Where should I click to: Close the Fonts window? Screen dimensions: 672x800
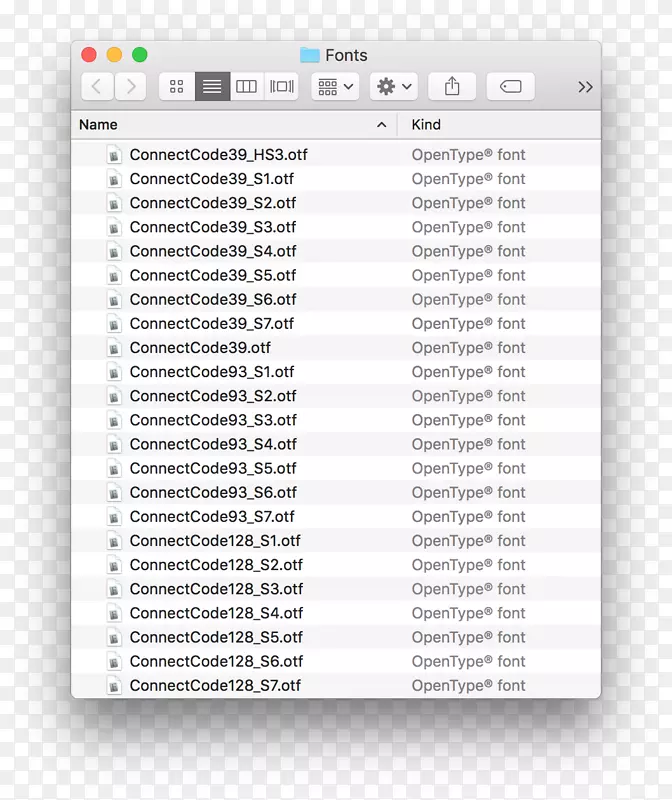[x=89, y=55]
